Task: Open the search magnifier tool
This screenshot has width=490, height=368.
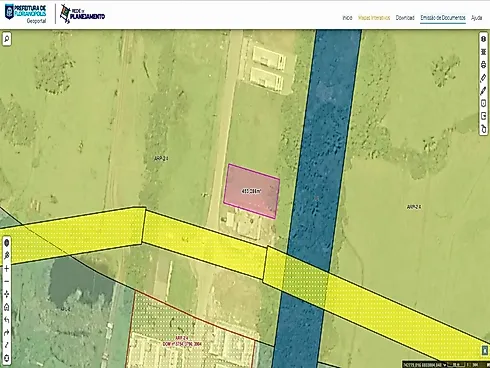Action: click(x=7, y=39)
